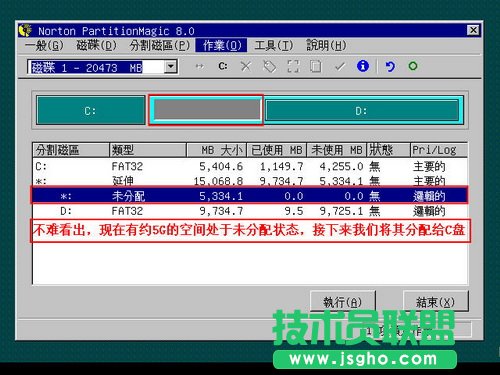Click the label tag toolbar icon

tap(269, 66)
